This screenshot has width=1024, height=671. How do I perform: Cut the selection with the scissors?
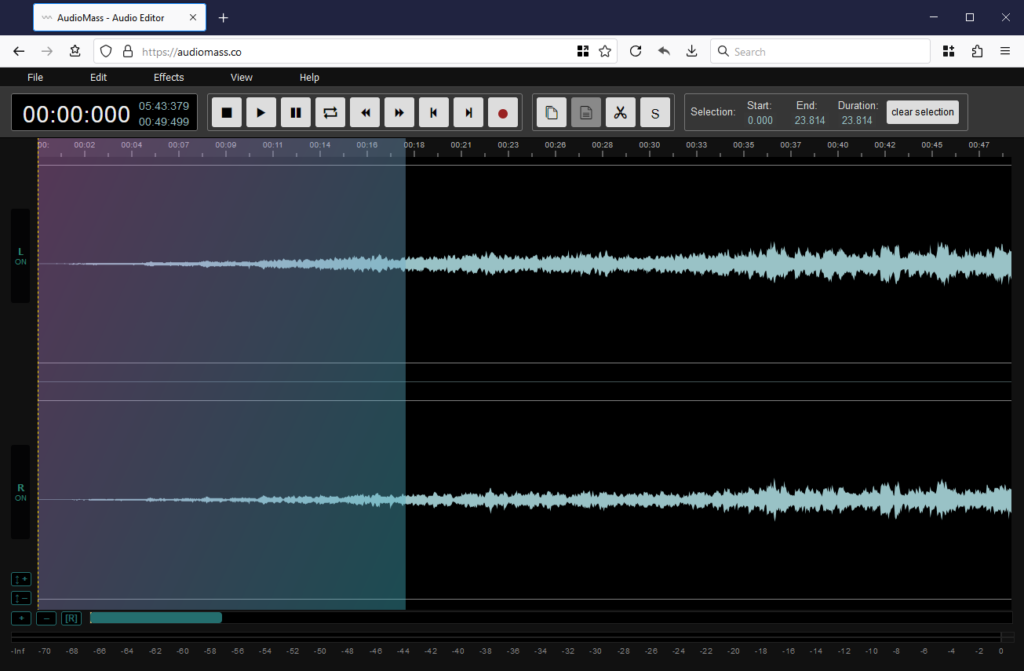[620, 112]
